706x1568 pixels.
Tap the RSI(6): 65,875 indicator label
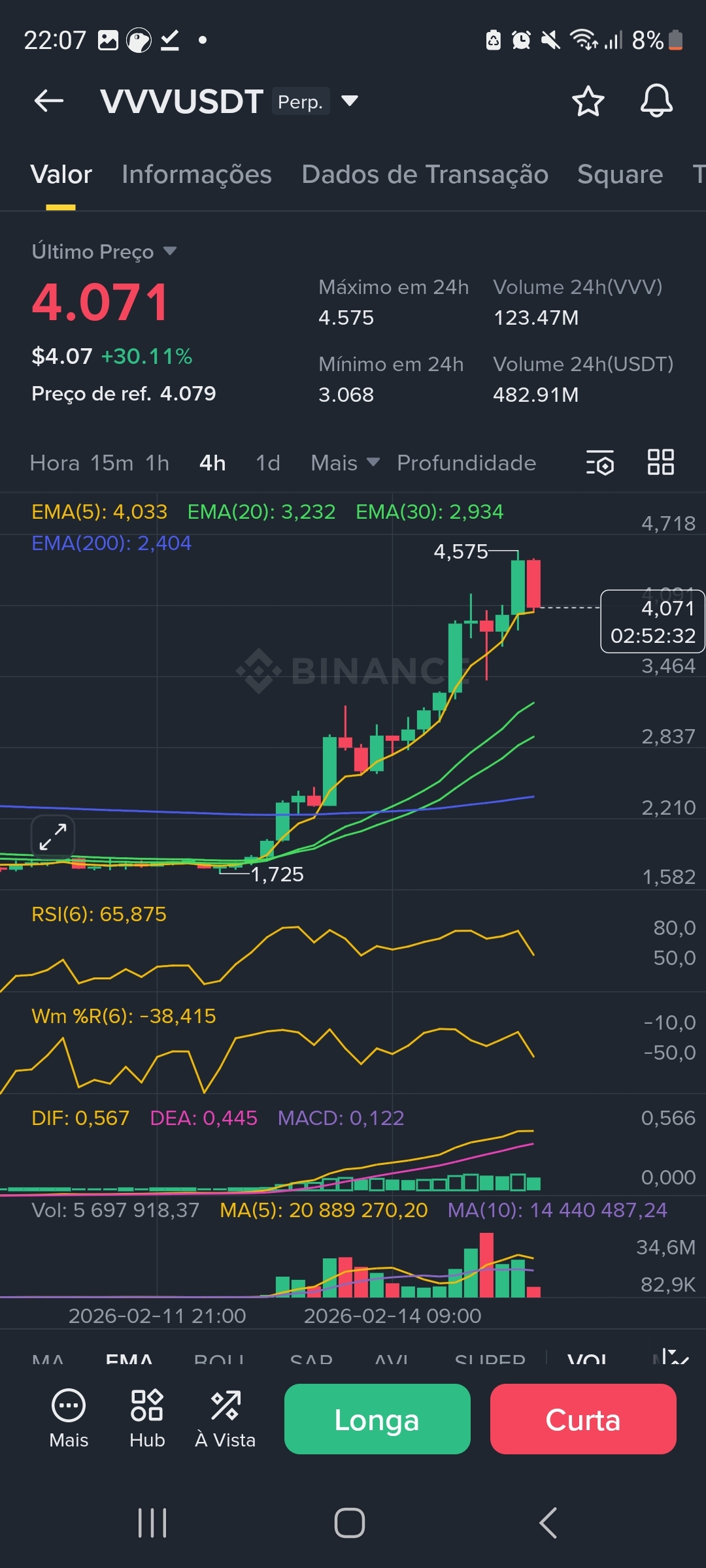99,914
